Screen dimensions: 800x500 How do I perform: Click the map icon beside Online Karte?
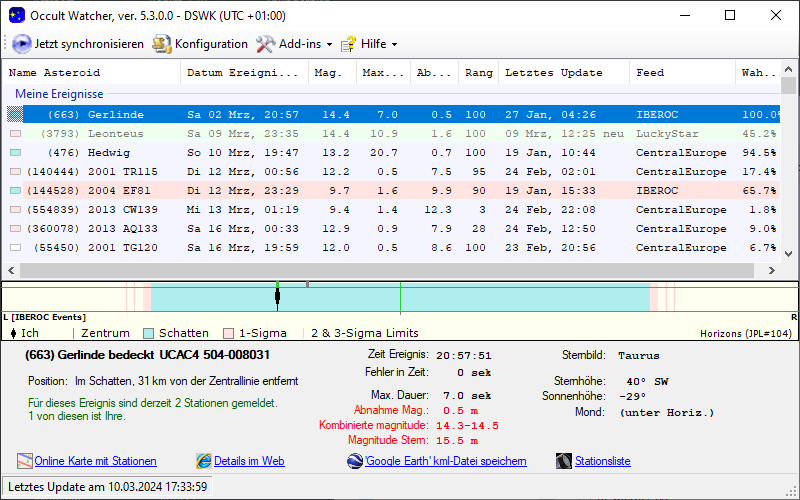coord(25,461)
